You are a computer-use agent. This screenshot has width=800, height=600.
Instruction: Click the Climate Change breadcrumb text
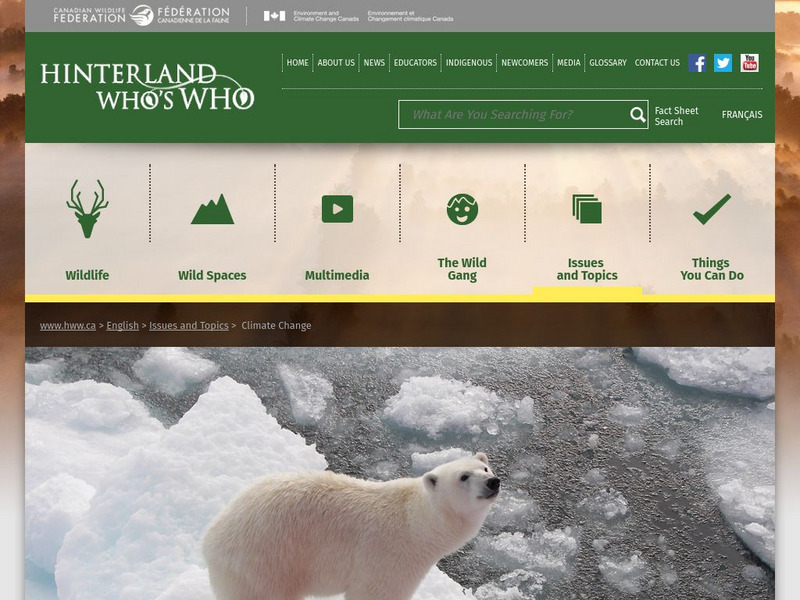point(276,326)
